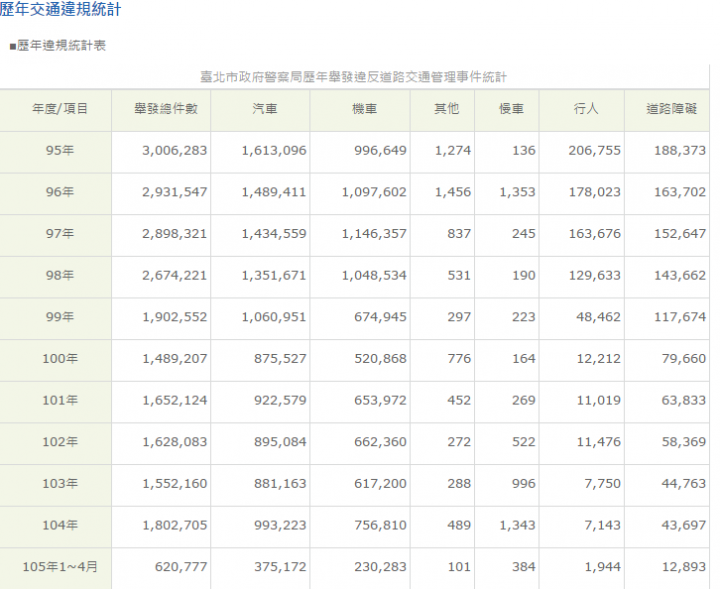Click motorcycle value 230,283 in 105年1~4月 row
Screen dimensions: 720x589
click(x=381, y=567)
